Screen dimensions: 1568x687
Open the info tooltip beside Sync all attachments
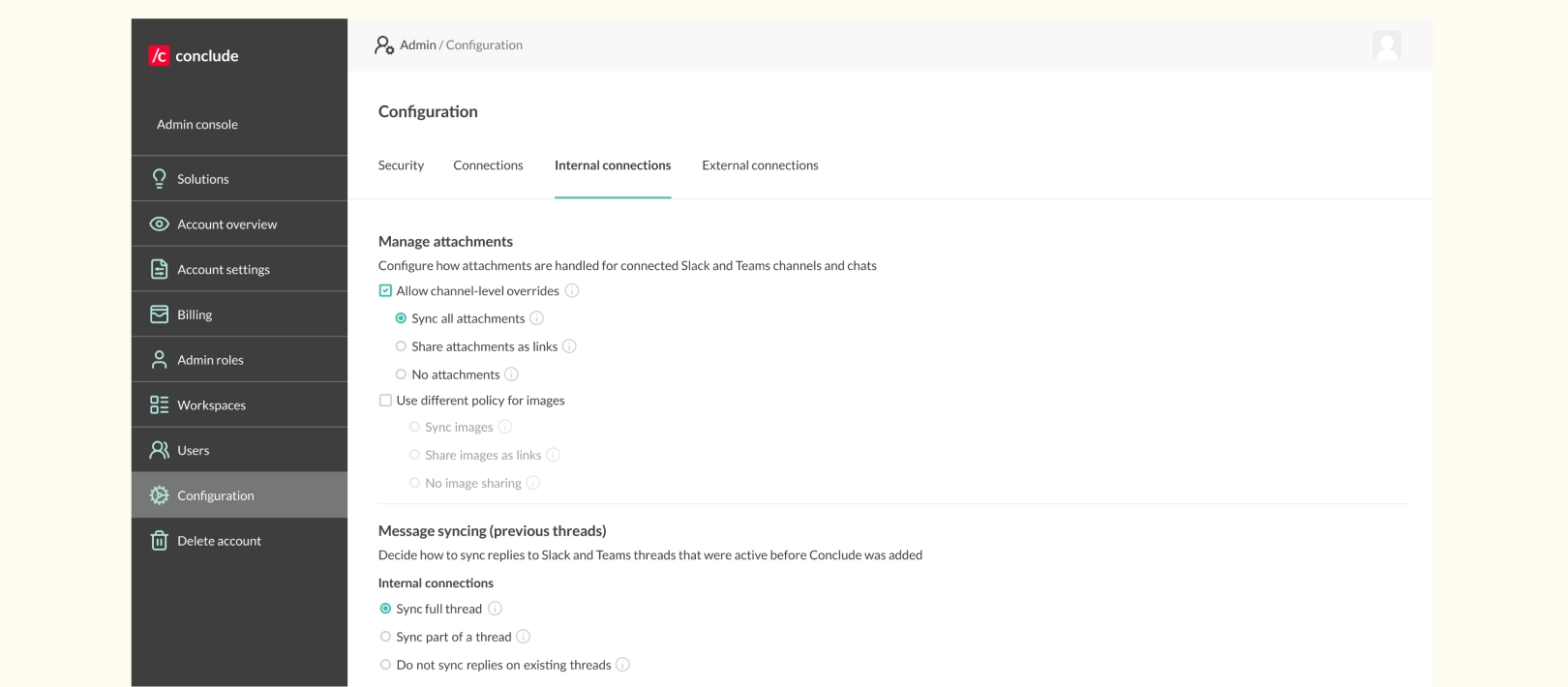click(538, 317)
